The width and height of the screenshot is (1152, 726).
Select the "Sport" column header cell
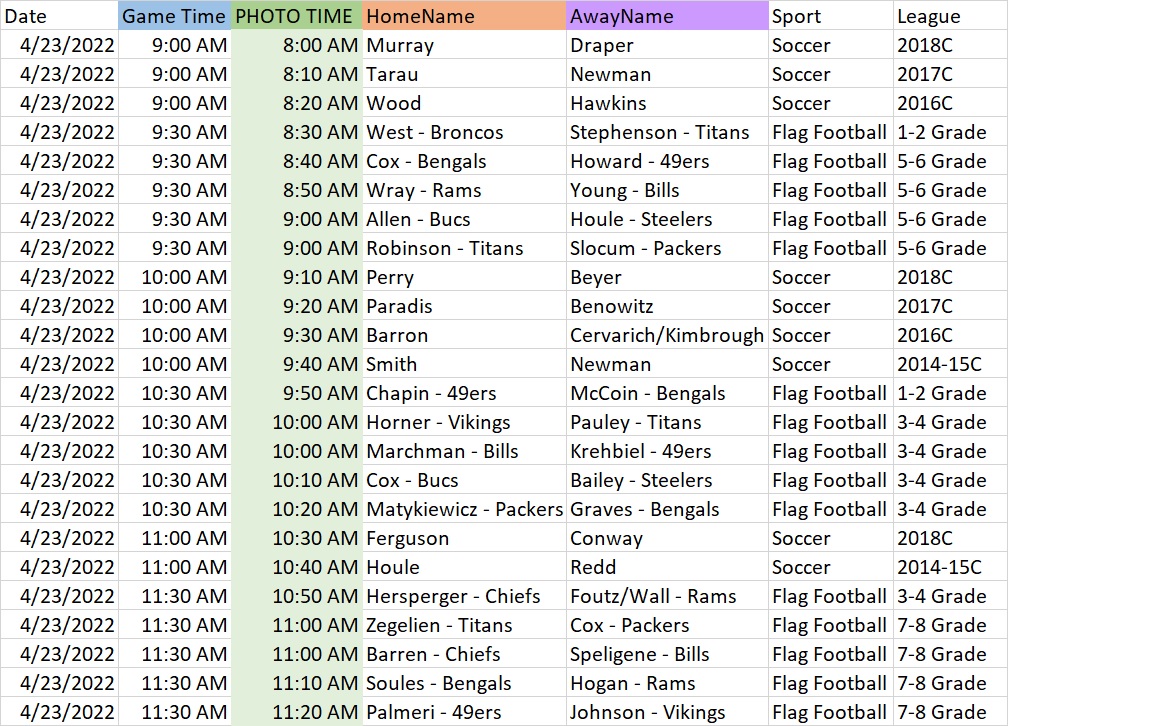tap(830, 16)
